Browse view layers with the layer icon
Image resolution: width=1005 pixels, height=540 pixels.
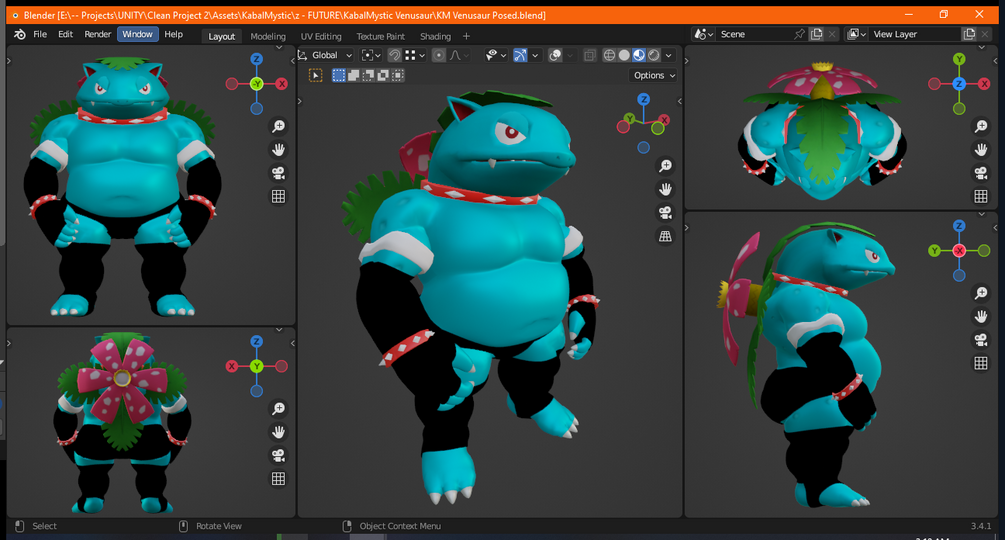pos(856,35)
